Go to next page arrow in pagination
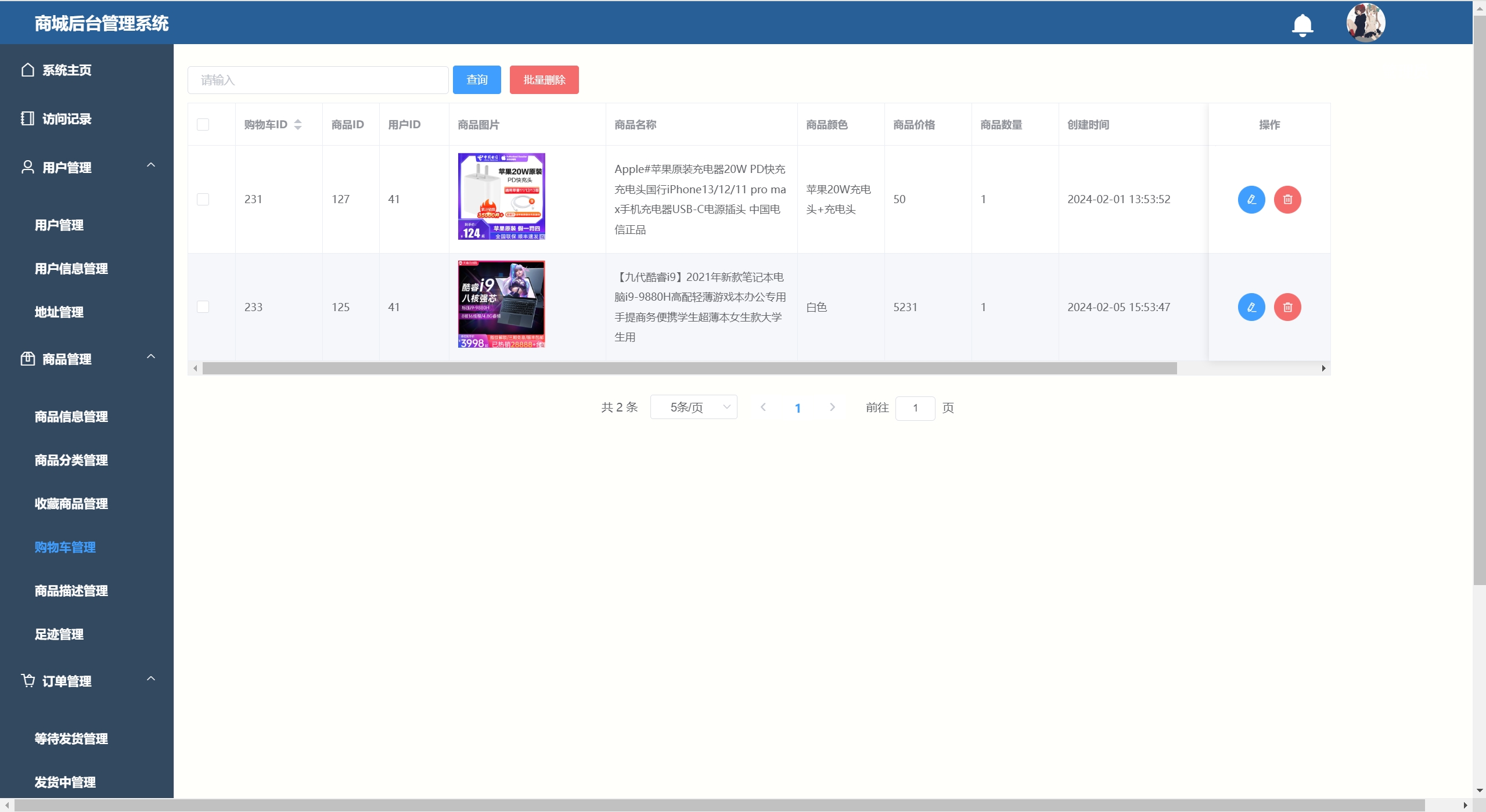 (832, 407)
